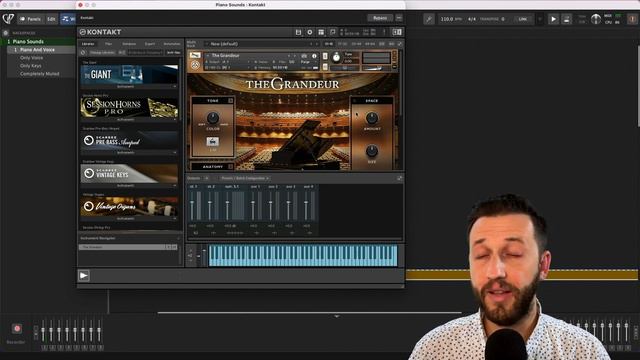Click the 110.0 BPM tempo field

(x=451, y=19)
